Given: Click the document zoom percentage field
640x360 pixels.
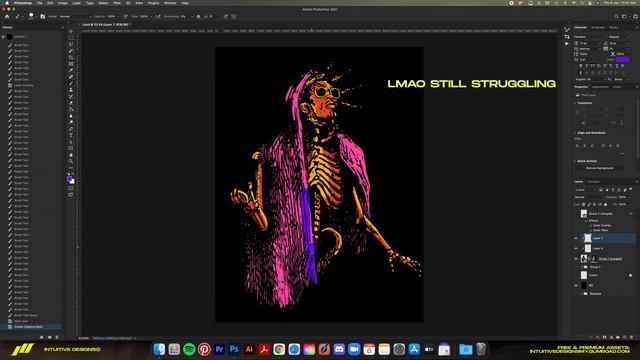Looking at the screenshot, I should (x=83, y=338).
